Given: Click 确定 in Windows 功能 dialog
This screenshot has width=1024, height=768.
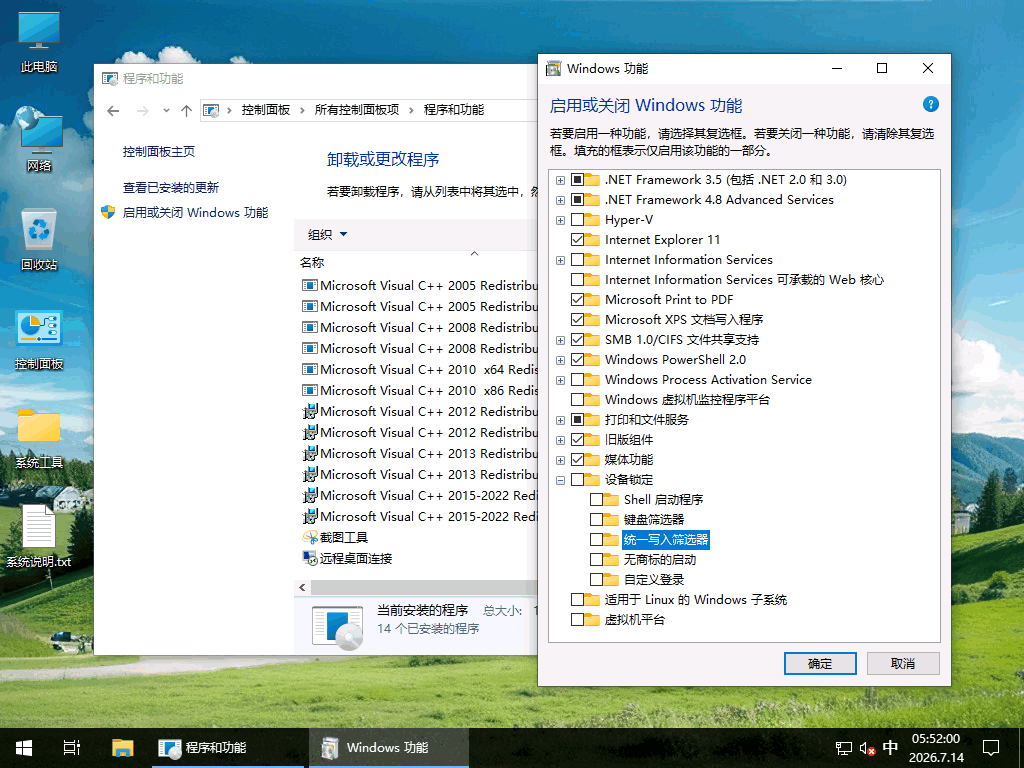Looking at the screenshot, I should coord(820,664).
